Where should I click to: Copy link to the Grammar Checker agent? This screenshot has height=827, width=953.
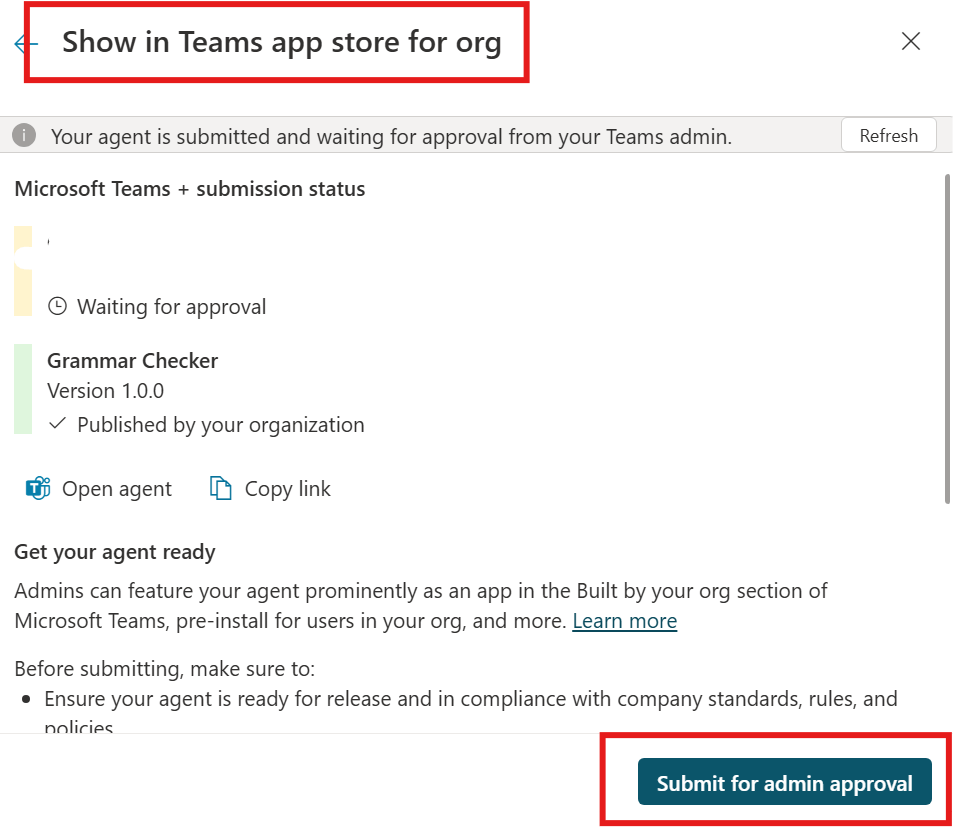click(268, 488)
